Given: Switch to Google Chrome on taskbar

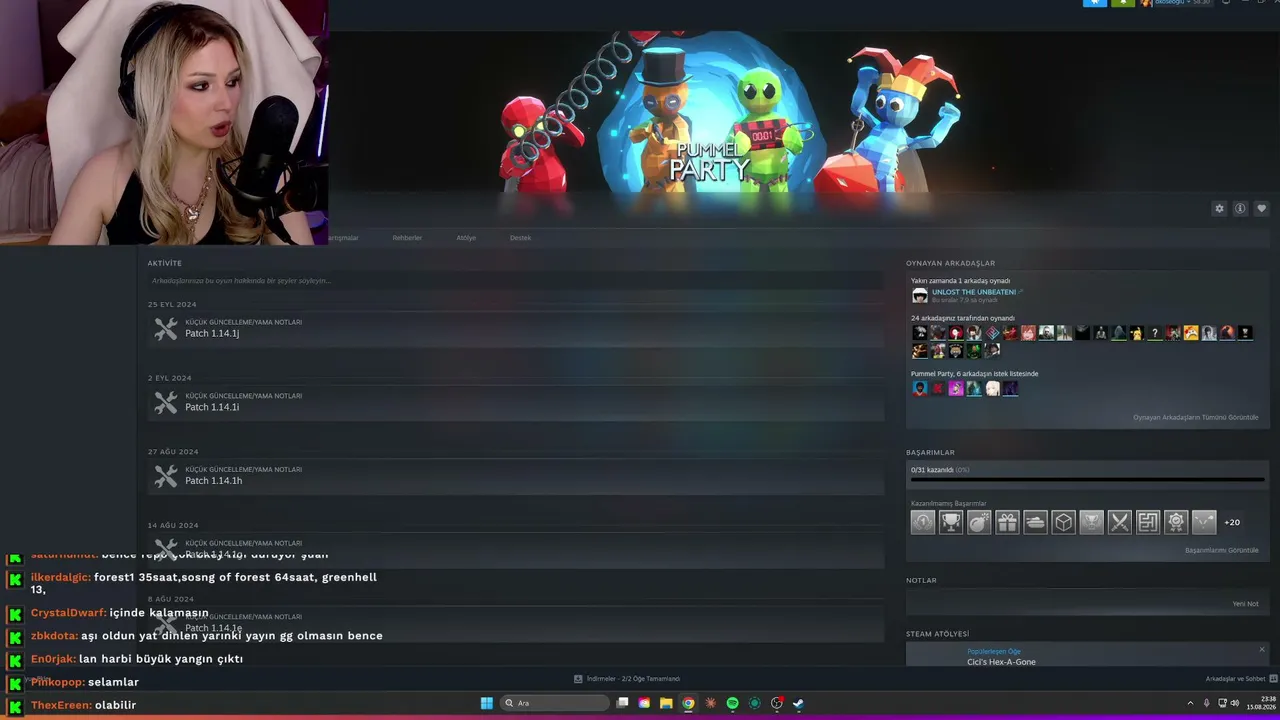Looking at the screenshot, I should [x=688, y=703].
